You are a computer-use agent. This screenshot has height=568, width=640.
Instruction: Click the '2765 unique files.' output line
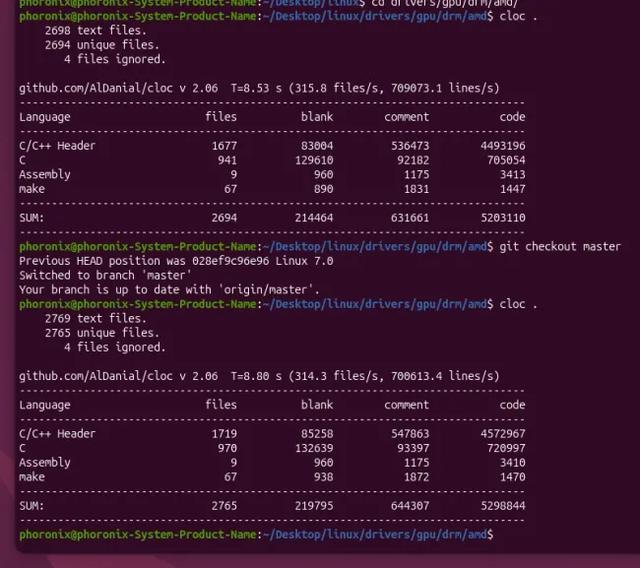pyautogui.click(x=102, y=333)
